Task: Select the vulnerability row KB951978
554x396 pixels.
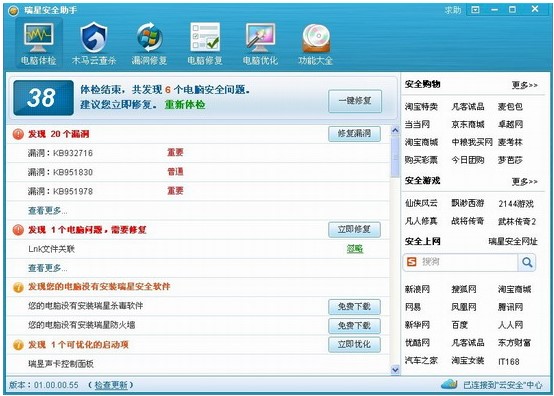Action: pyautogui.click(x=198, y=191)
